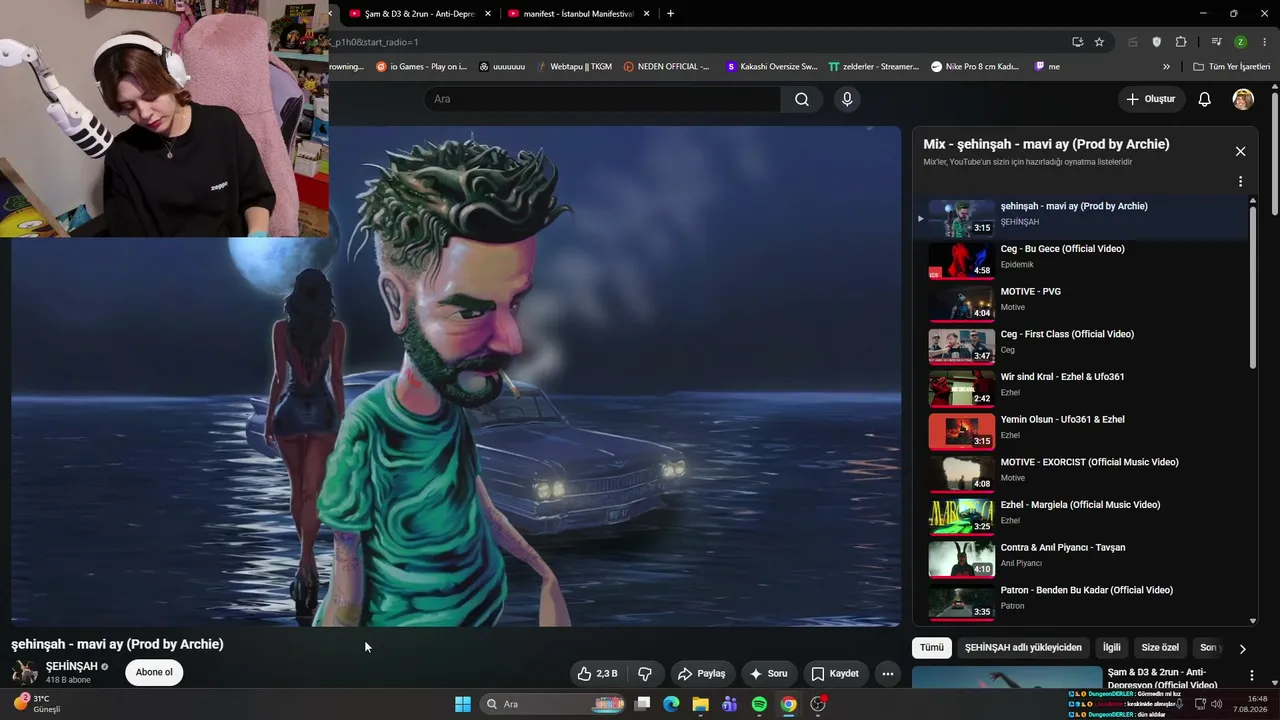This screenshot has height=720, width=1280.
Task: Open the Webtapu || TKGM bookmark
Action: click(574, 67)
